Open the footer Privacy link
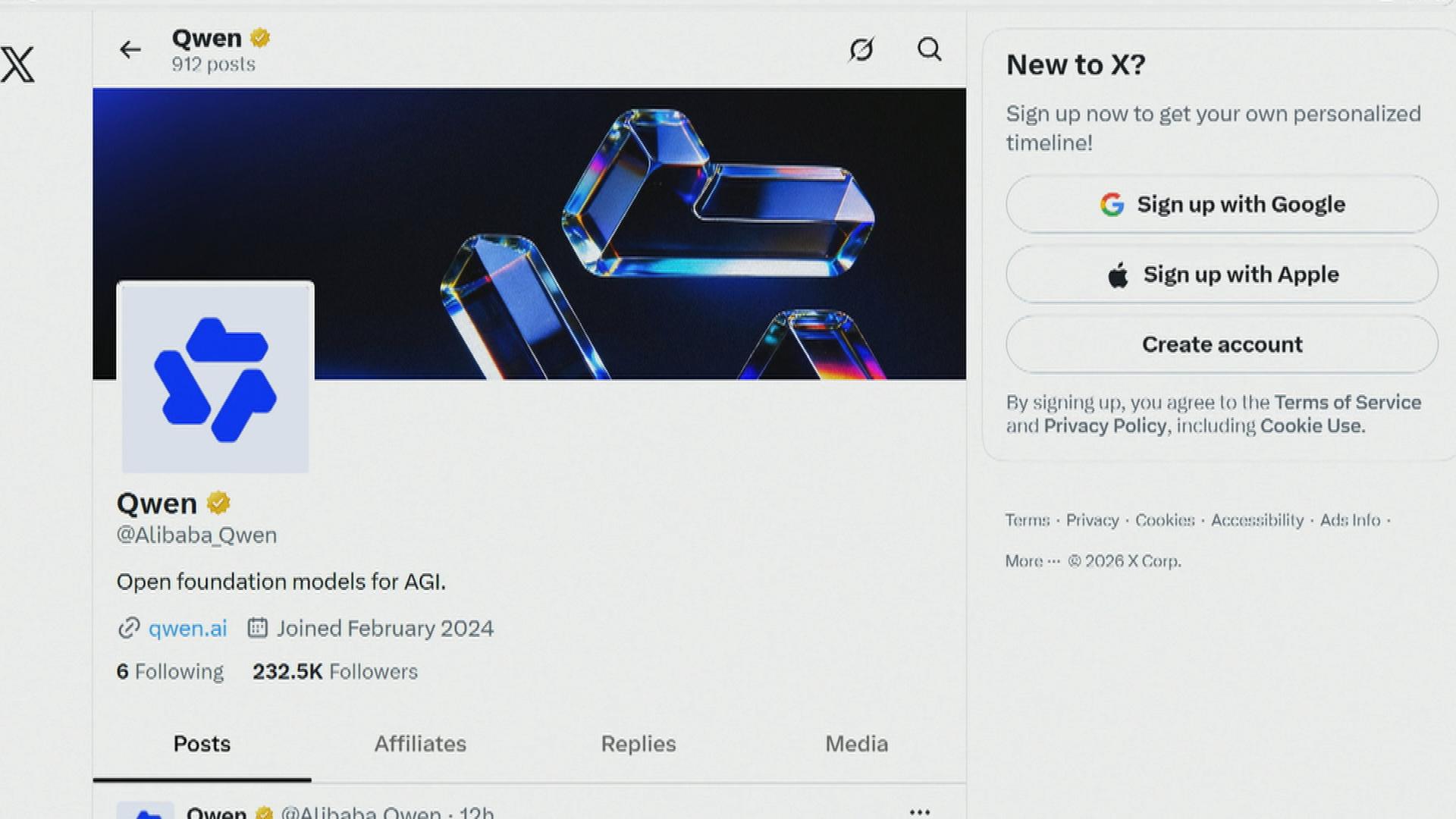1456x819 pixels. click(1093, 520)
